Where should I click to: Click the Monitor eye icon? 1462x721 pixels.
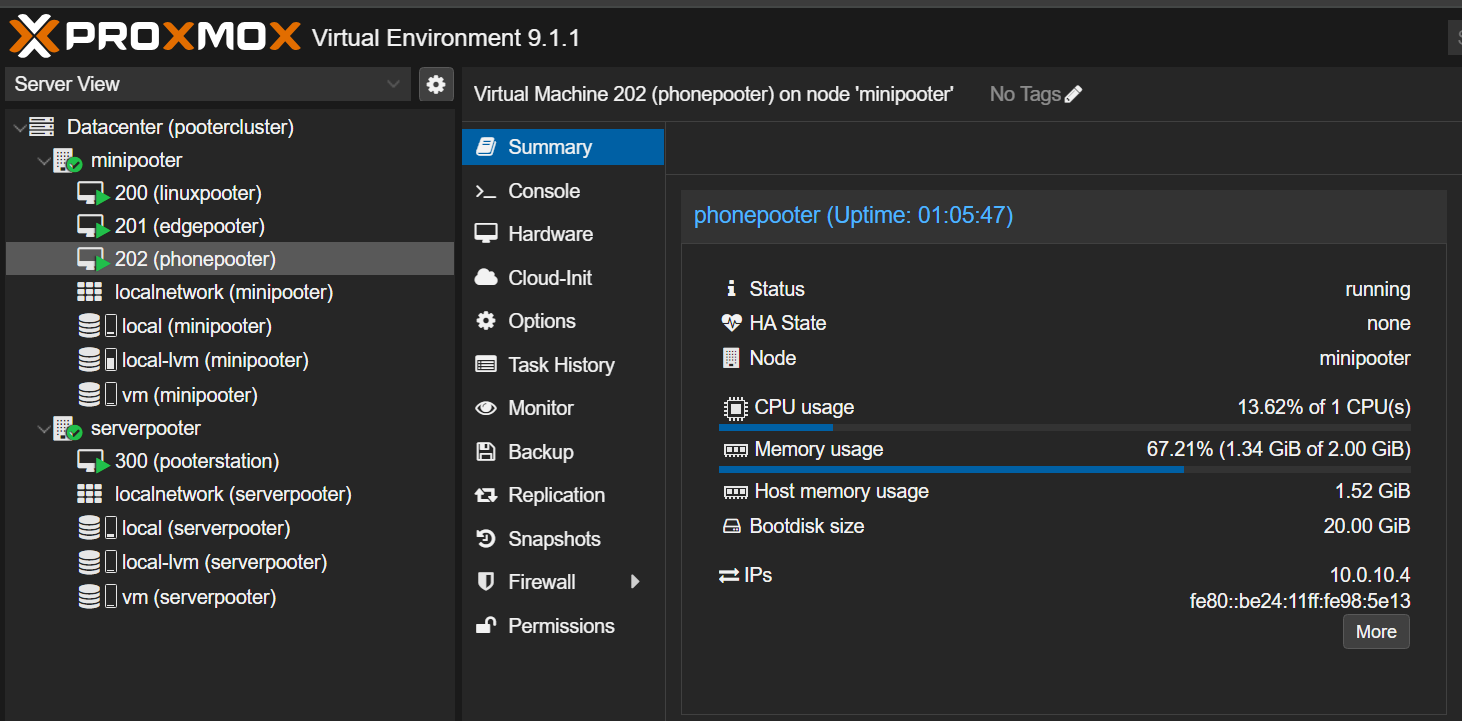tap(486, 408)
